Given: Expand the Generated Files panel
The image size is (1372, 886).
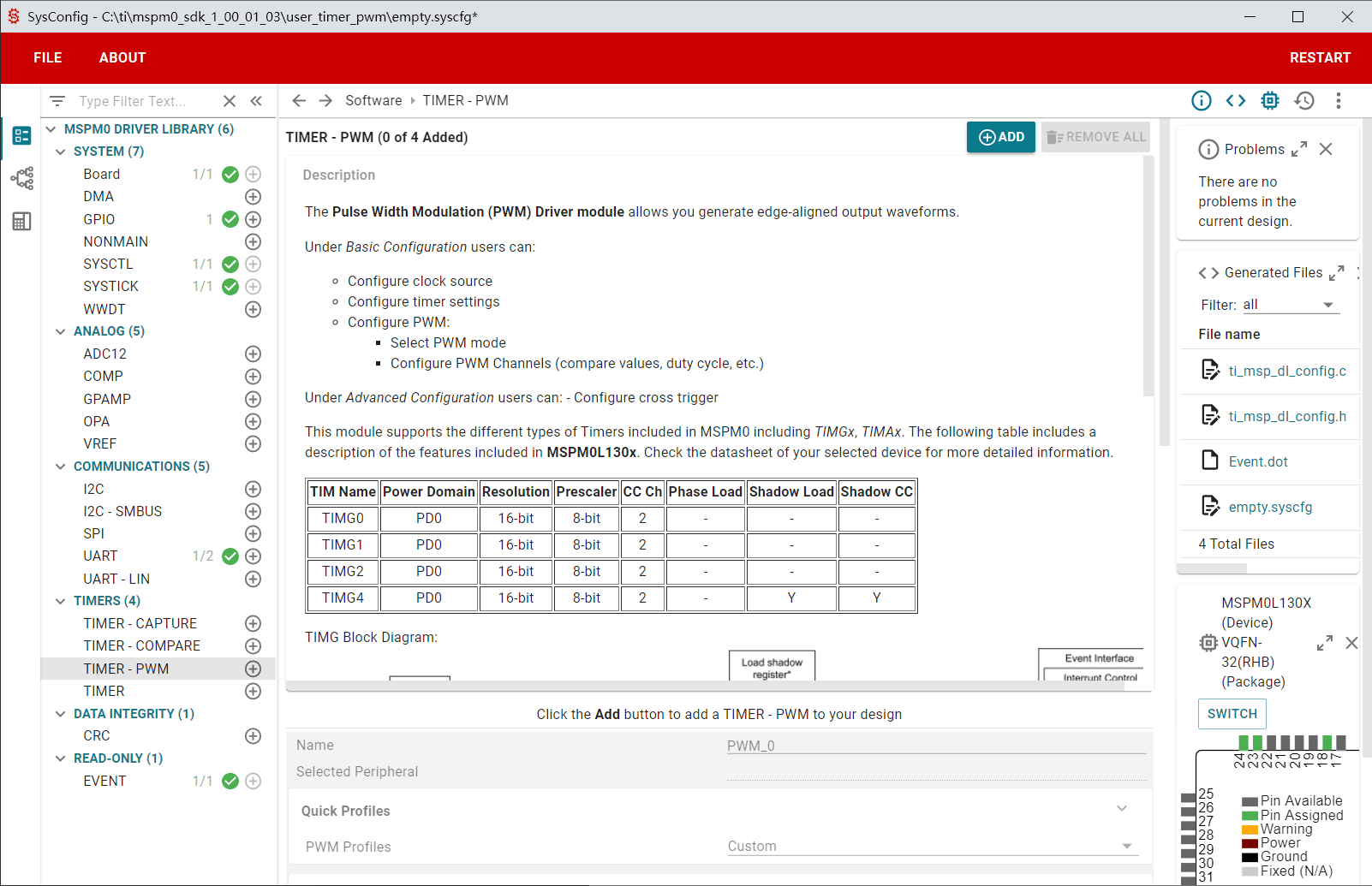Looking at the screenshot, I should tap(1336, 273).
